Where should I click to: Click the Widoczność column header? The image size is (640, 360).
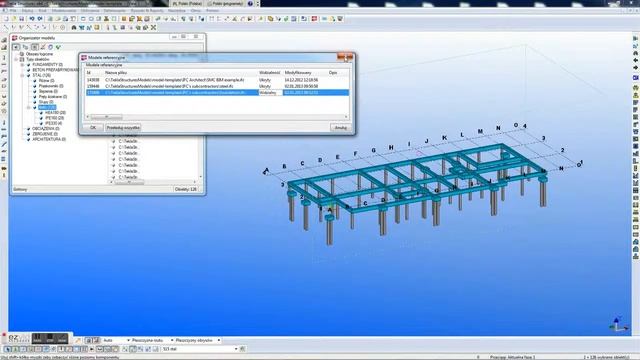click(x=270, y=73)
